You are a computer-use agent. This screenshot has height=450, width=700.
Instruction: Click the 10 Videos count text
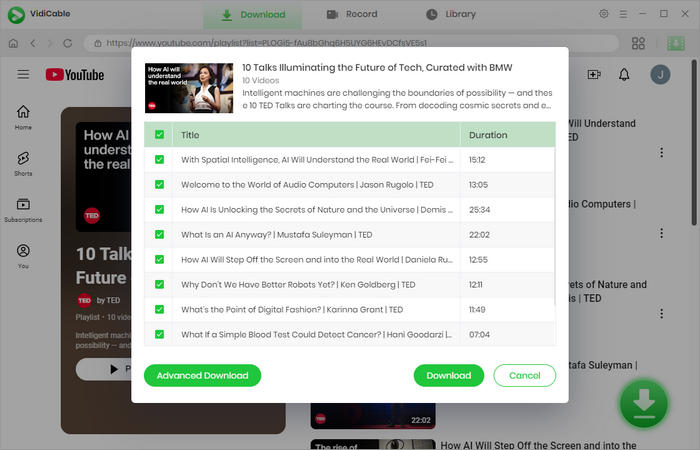pyautogui.click(x=260, y=80)
